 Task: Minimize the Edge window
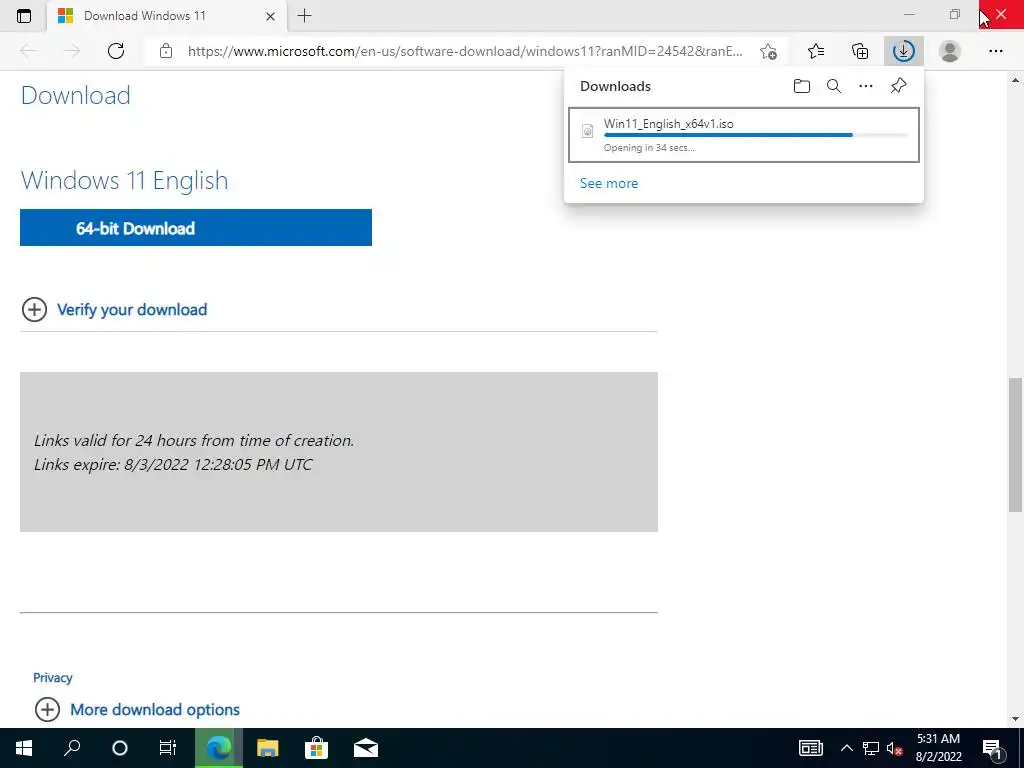pyautogui.click(x=909, y=14)
